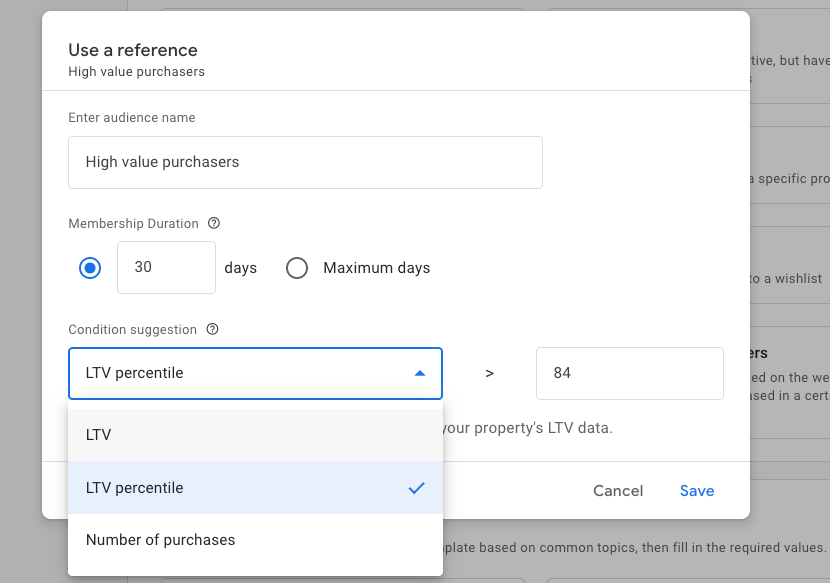
Task: Click the Membership Duration help icon
Action: [214, 224]
